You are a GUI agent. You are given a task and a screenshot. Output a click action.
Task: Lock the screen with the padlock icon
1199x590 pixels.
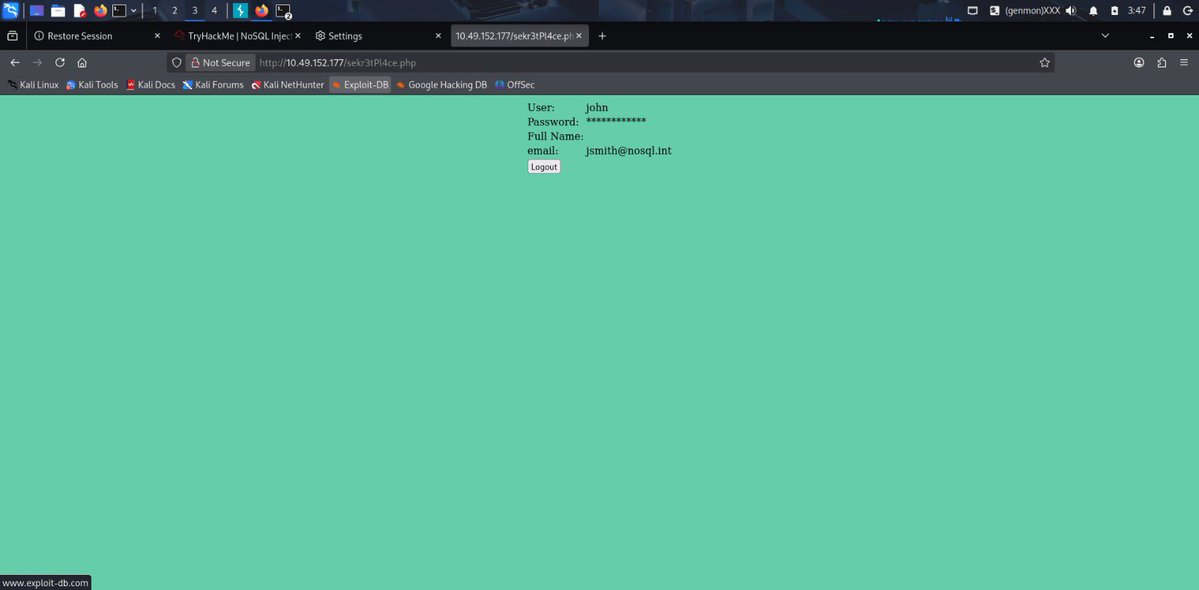click(1167, 11)
